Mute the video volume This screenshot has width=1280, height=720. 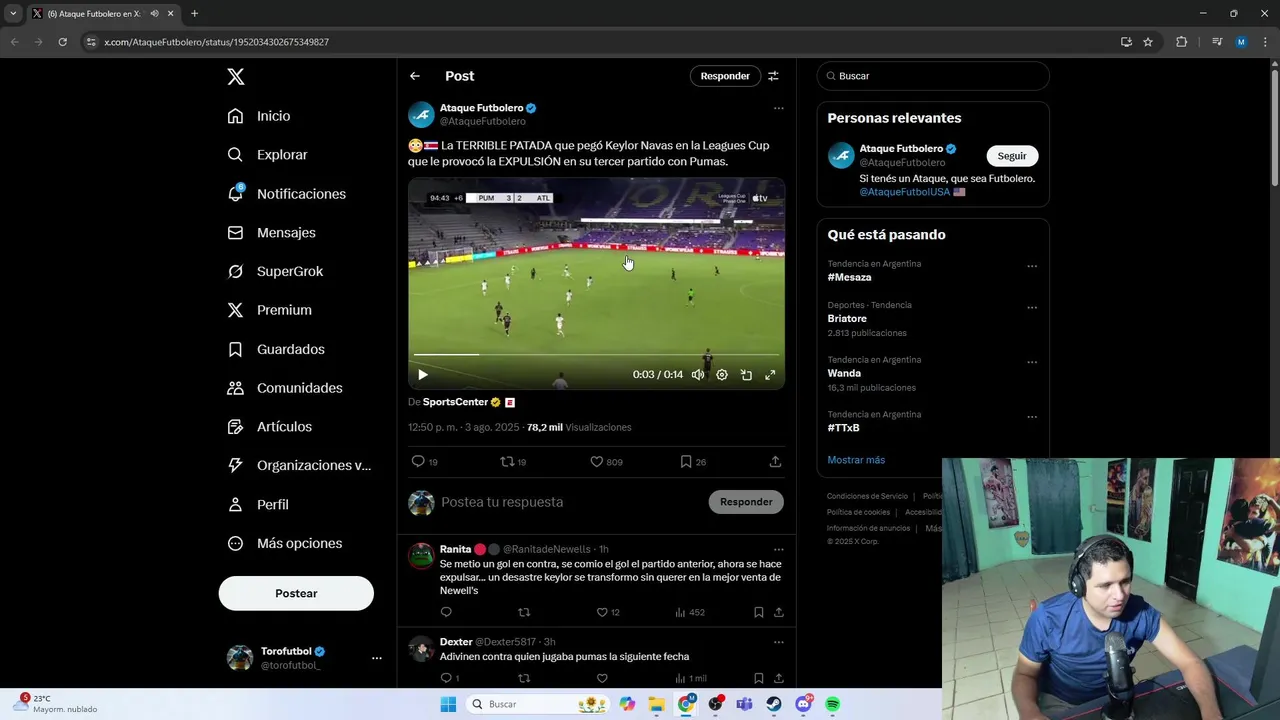[x=698, y=375]
